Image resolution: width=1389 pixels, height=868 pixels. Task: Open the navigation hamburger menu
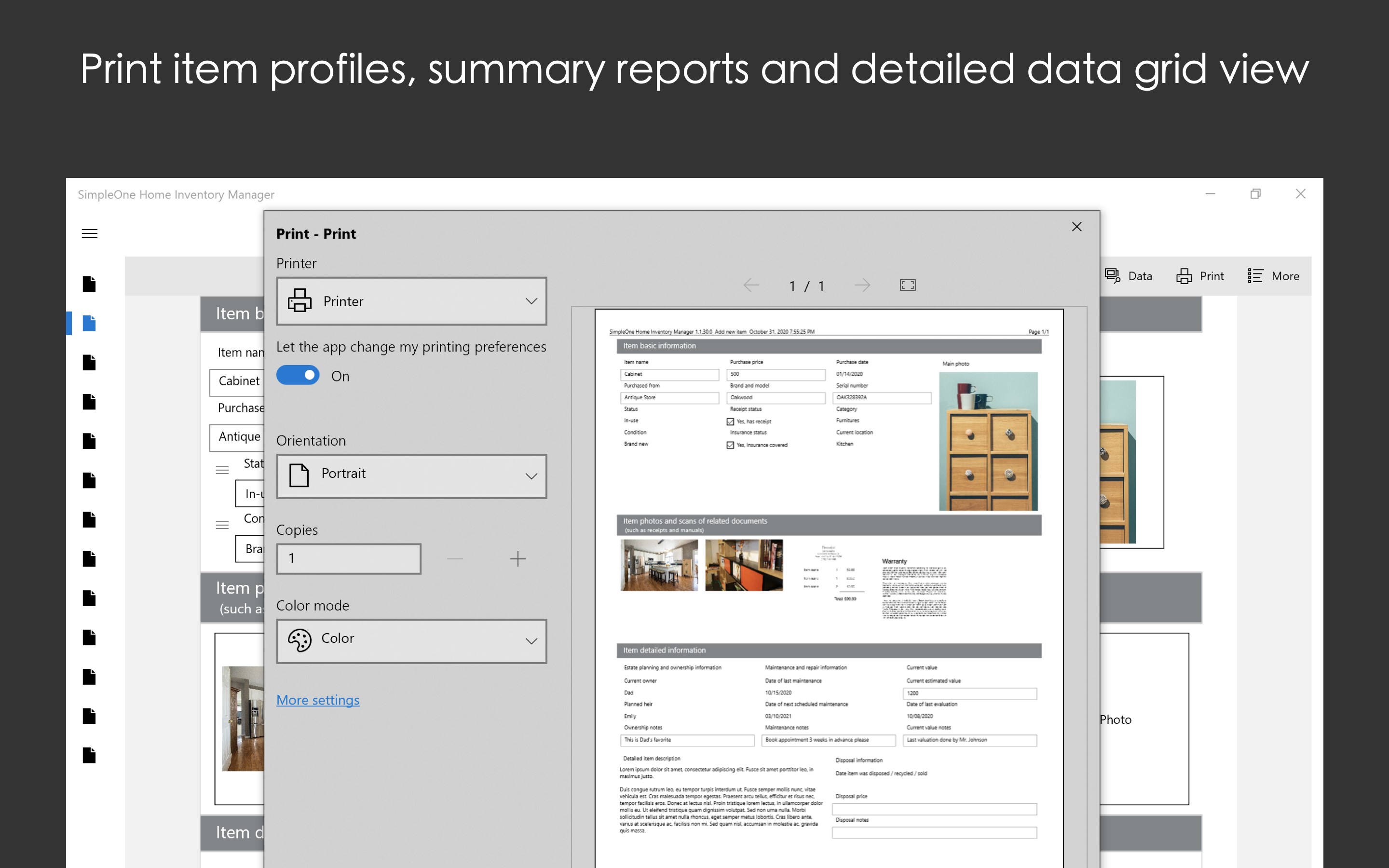tap(90, 233)
